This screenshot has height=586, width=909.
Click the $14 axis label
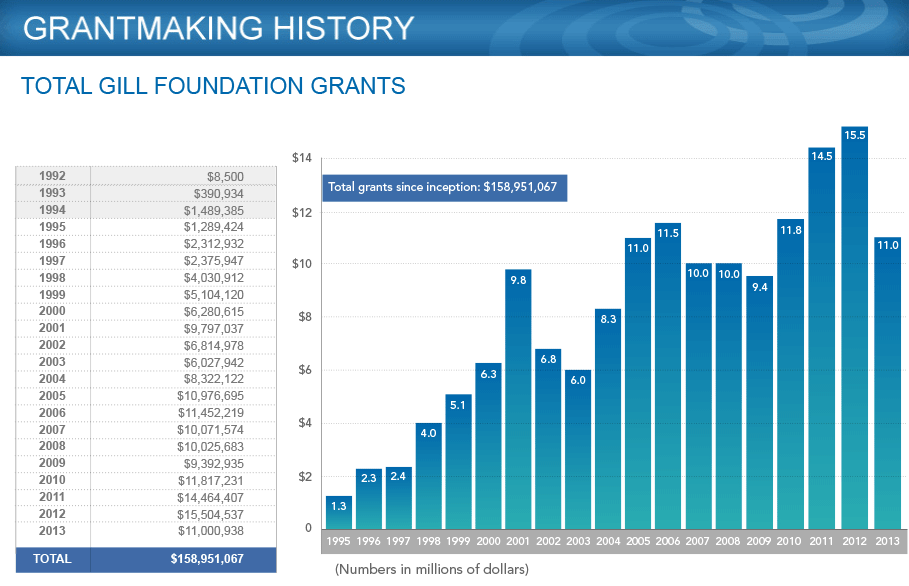point(302,158)
